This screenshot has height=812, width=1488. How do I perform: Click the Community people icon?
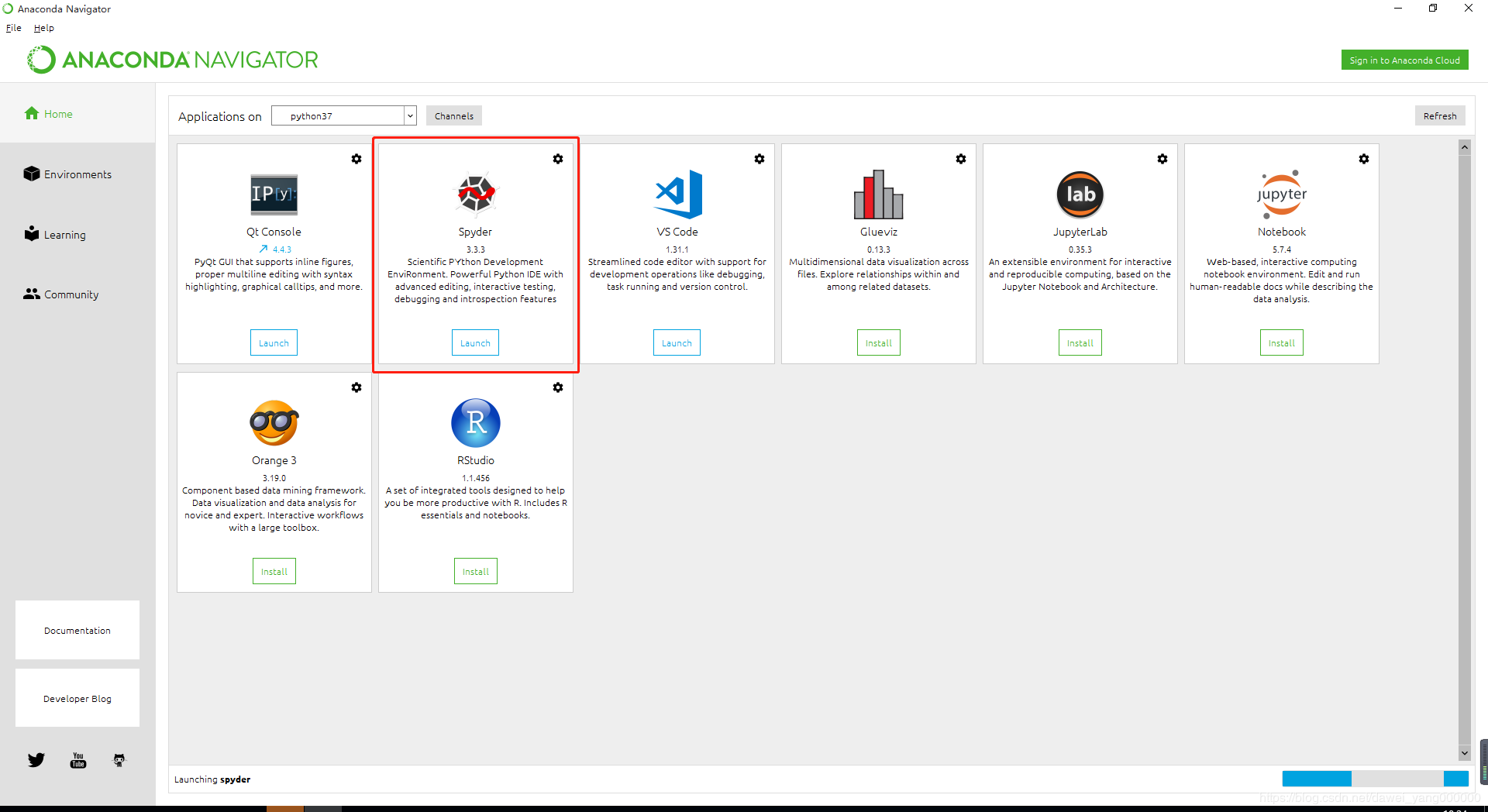click(x=32, y=294)
